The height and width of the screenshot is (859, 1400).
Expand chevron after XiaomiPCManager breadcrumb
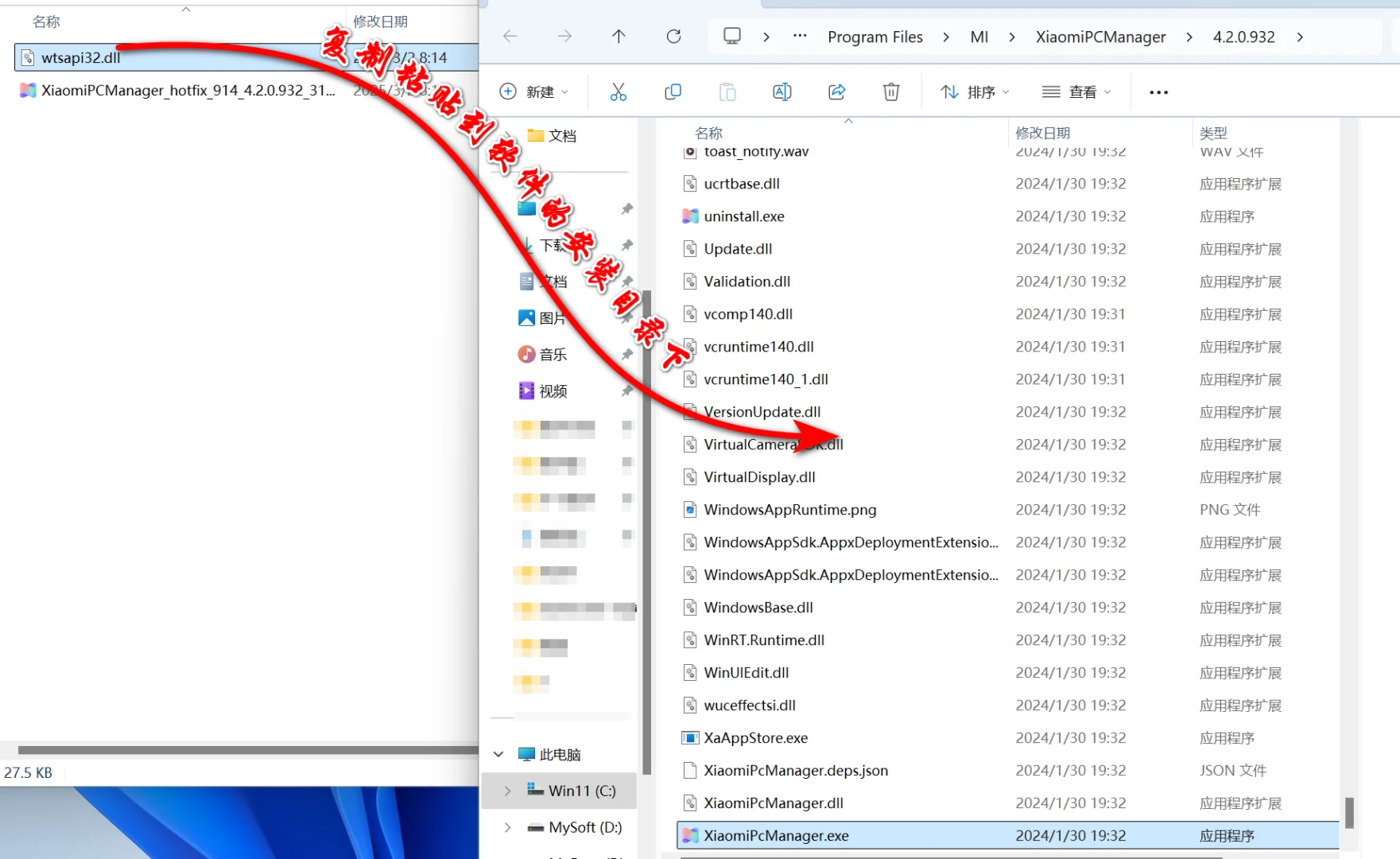pyautogui.click(x=1189, y=37)
